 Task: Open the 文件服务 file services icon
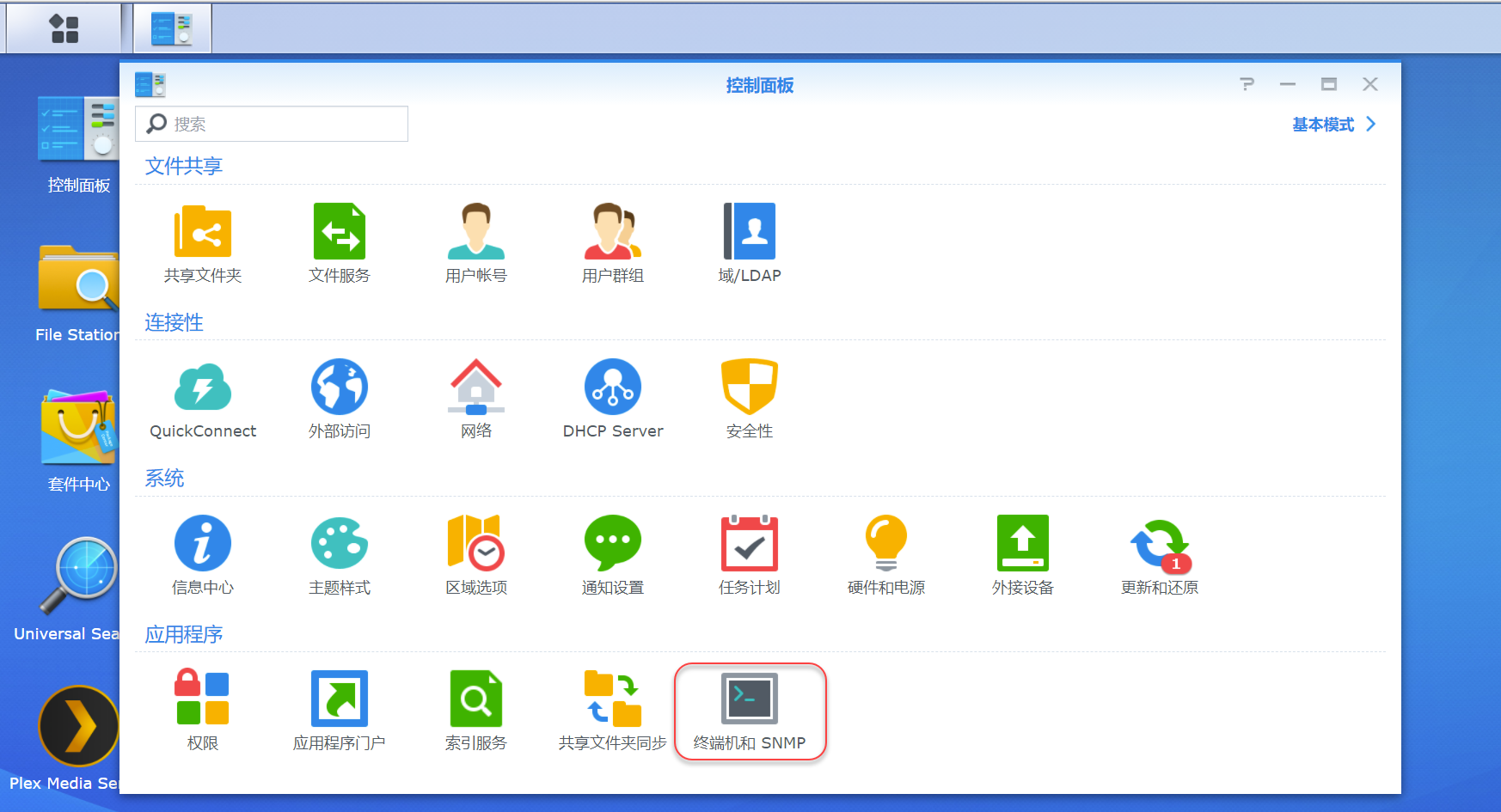(340, 231)
